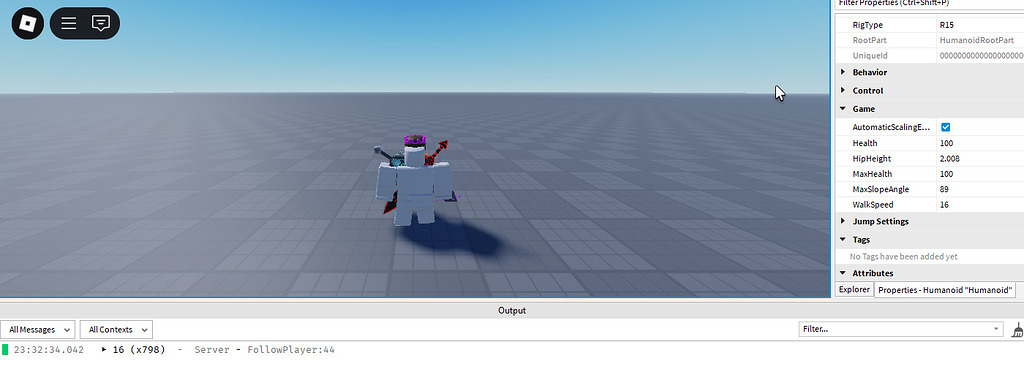Viewport: 1024px width, 369px height.
Task: Edit the WalkSpeed value field
Action: (980, 205)
